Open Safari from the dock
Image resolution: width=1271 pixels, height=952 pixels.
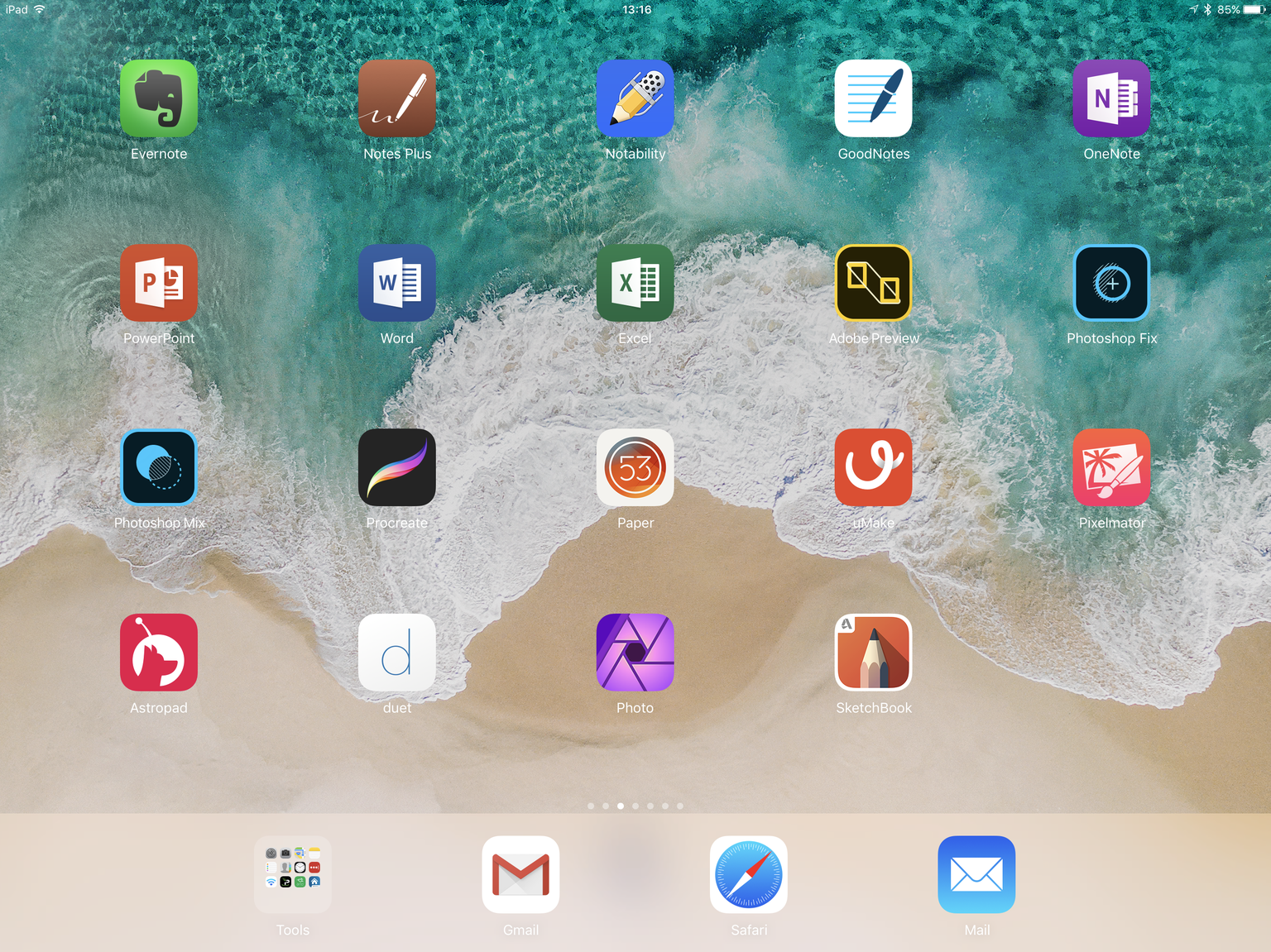pyautogui.click(x=749, y=874)
